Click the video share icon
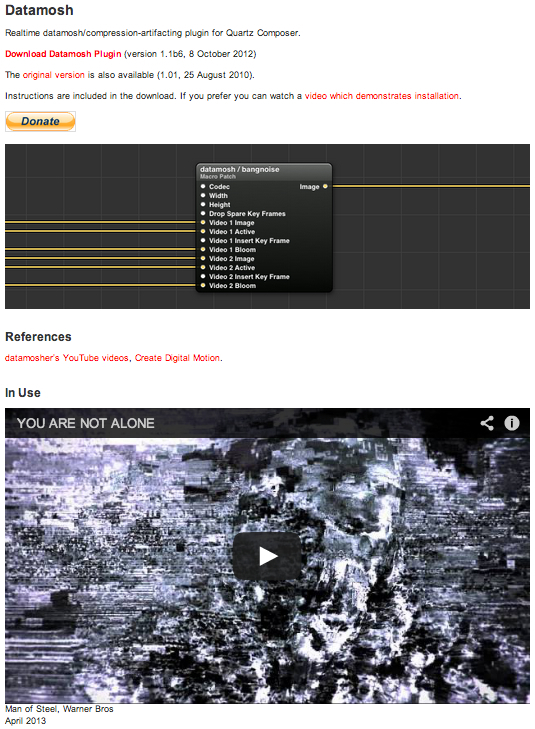The image size is (535, 729). click(487, 423)
